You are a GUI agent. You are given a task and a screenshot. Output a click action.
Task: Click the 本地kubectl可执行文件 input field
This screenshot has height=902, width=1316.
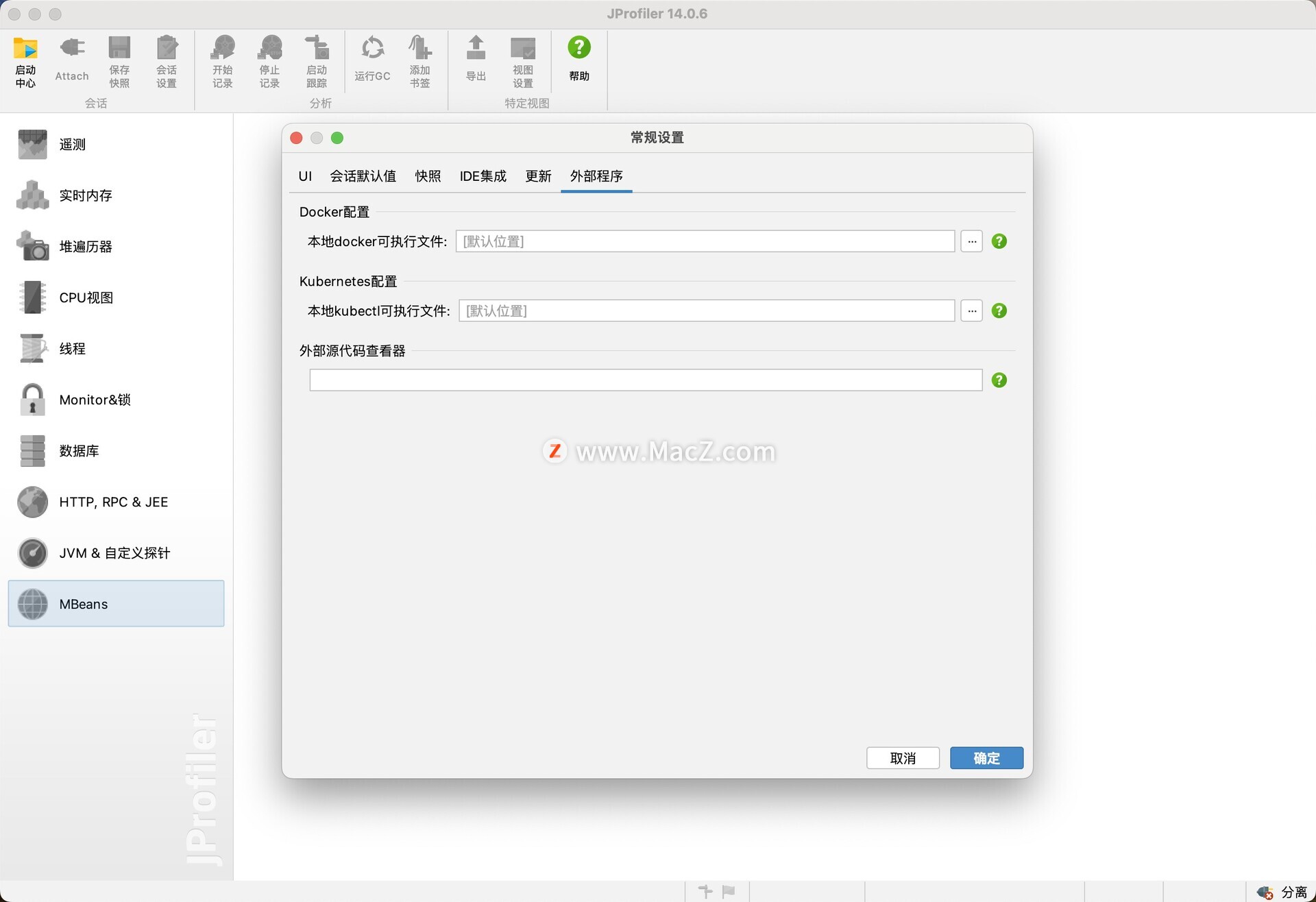click(707, 310)
